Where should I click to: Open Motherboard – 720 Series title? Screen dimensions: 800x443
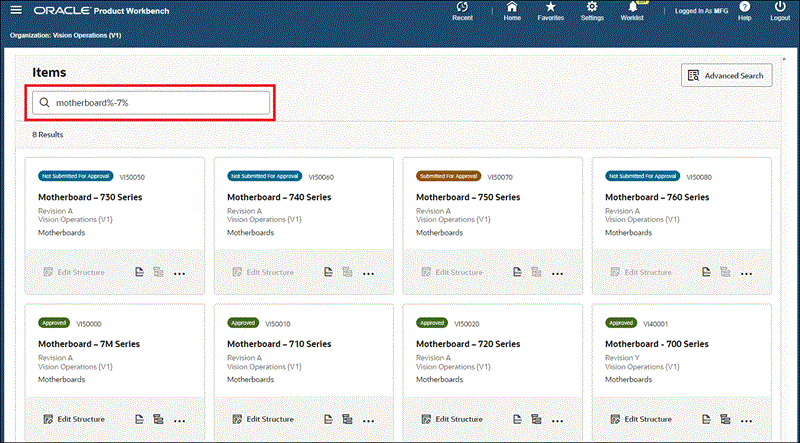(468, 344)
